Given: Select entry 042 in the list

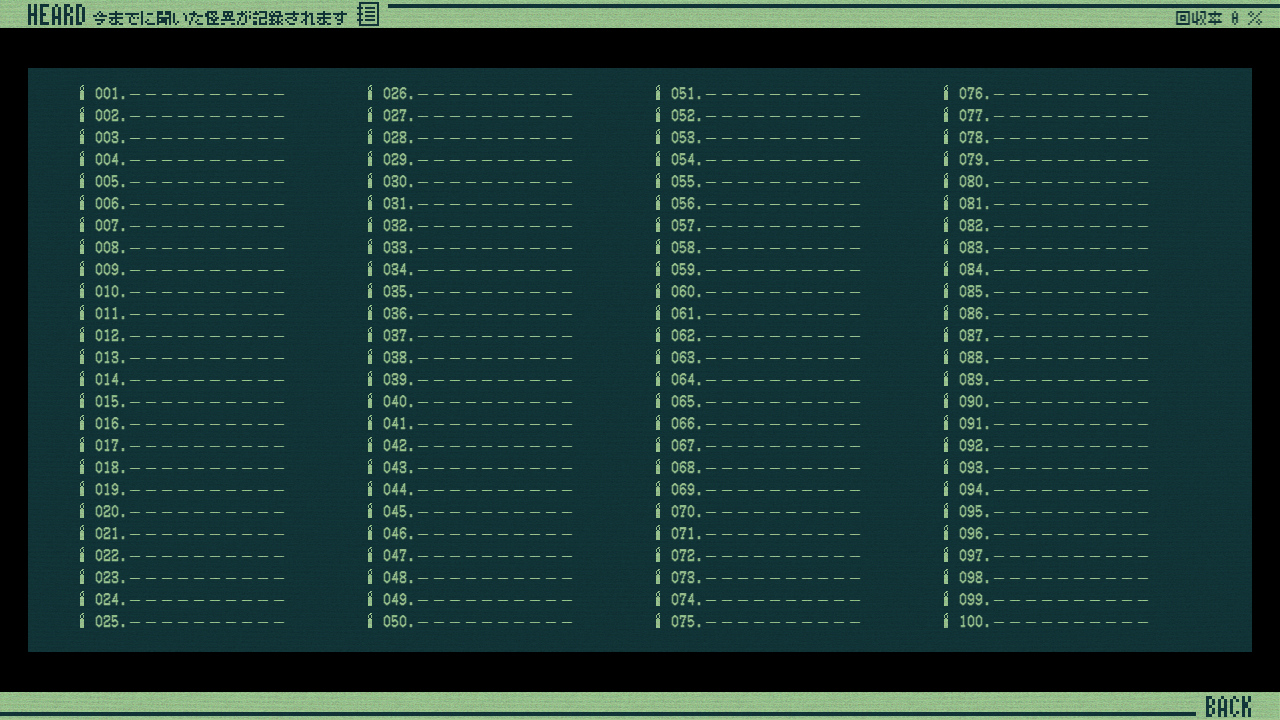Looking at the screenshot, I should tap(470, 446).
